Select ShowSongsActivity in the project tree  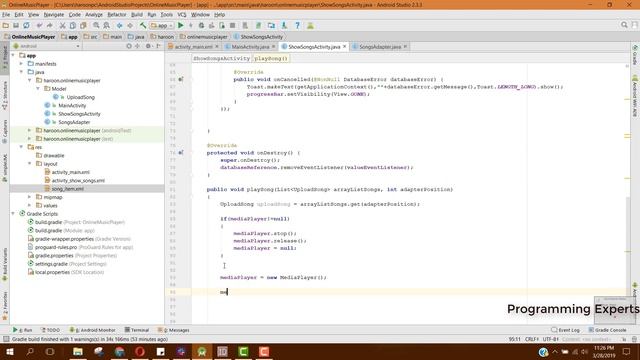click(79, 114)
